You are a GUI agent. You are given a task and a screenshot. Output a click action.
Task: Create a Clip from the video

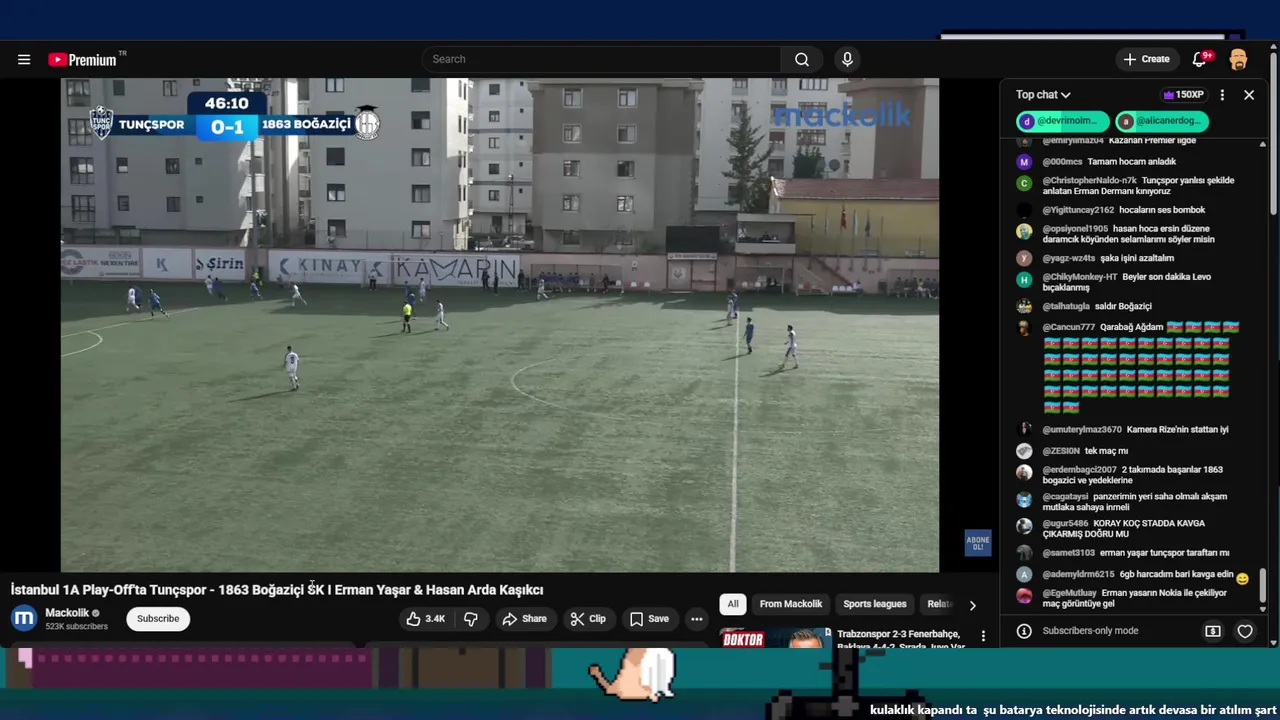[x=588, y=619]
